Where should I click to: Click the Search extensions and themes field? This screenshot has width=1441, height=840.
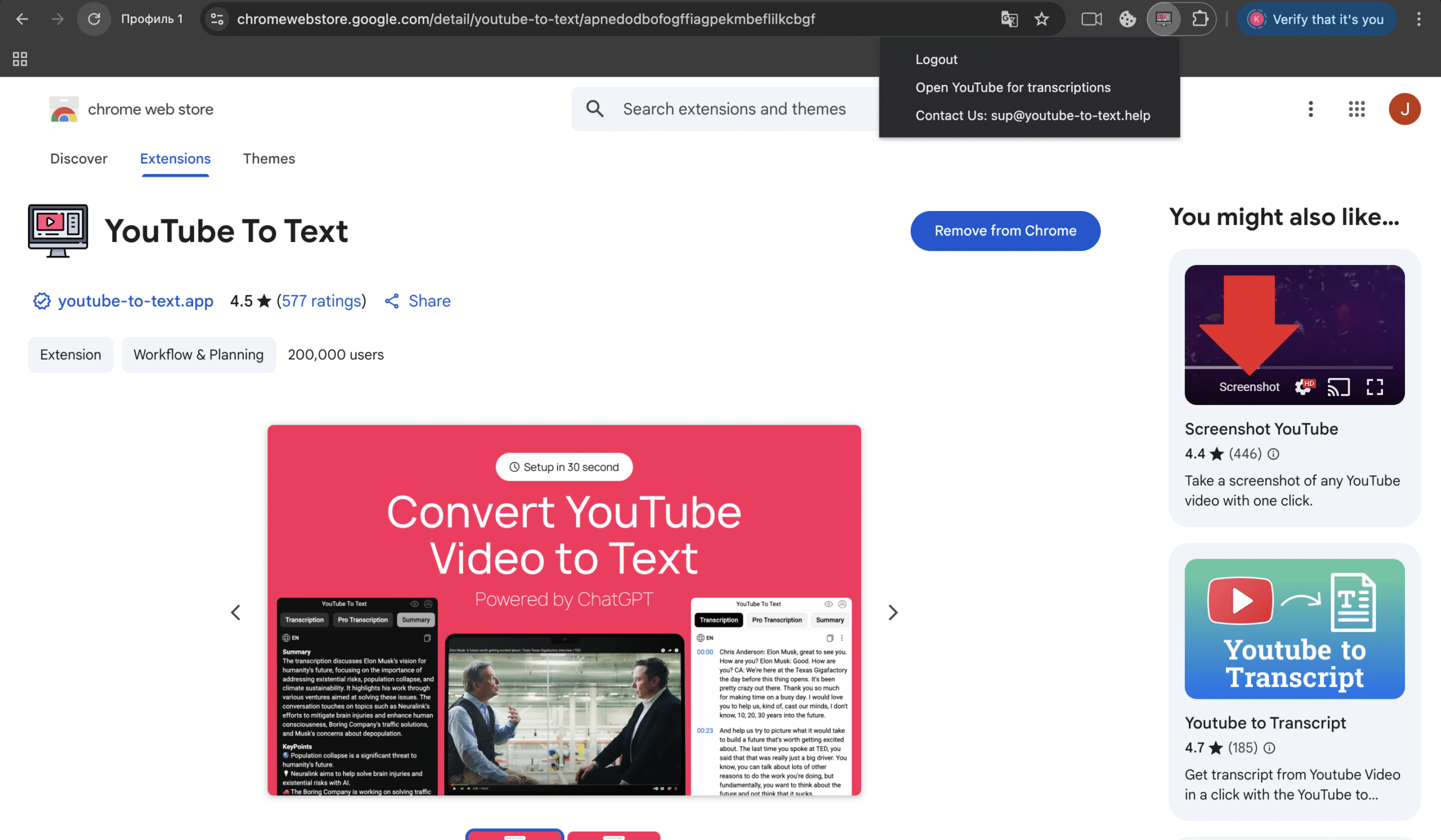tap(733, 109)
